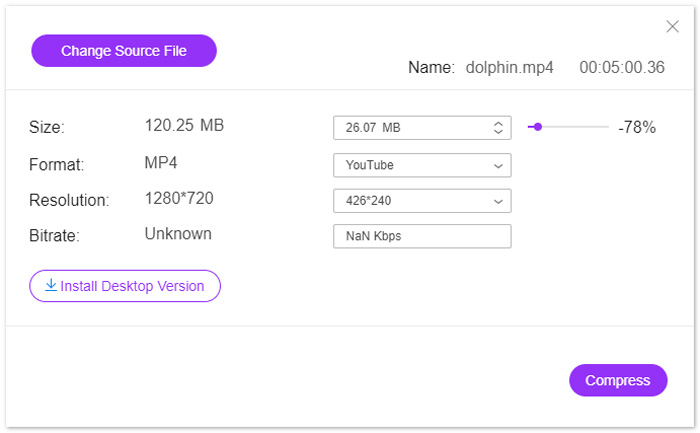Click the 00:05:00.36 duration text
This screenshot has height=433, width=700.
pyautogui.click(x=622, y=67)
